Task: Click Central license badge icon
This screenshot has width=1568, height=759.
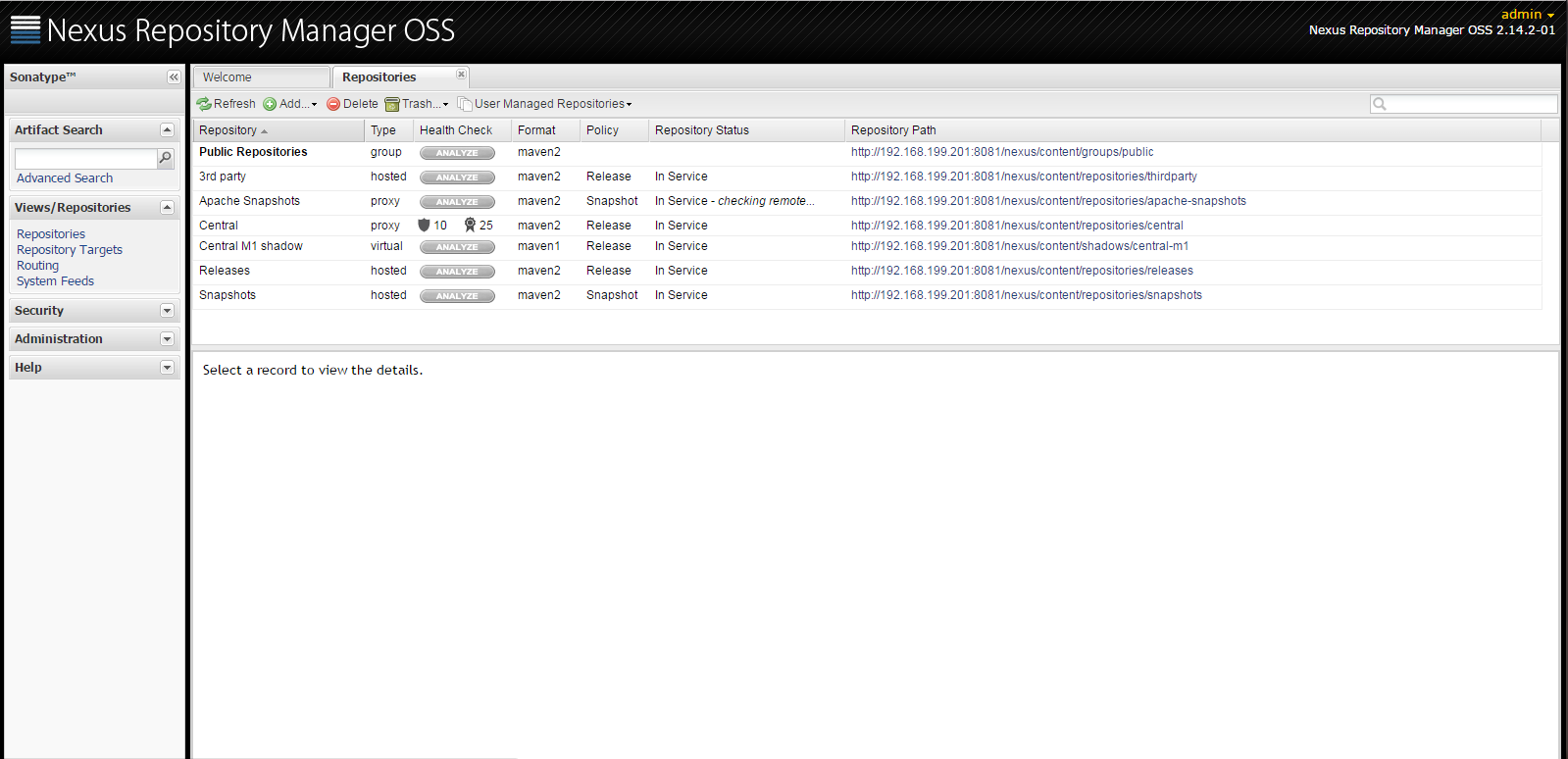Action: click(x=470, y=225)
